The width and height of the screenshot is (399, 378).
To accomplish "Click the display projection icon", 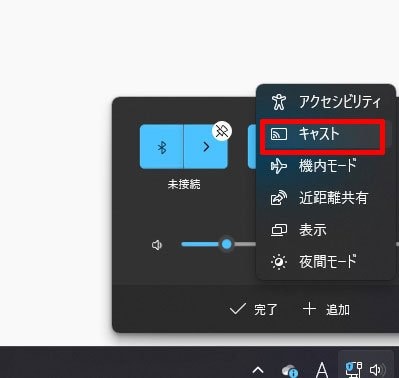I will pyautogui.click(x=279, y=230).
